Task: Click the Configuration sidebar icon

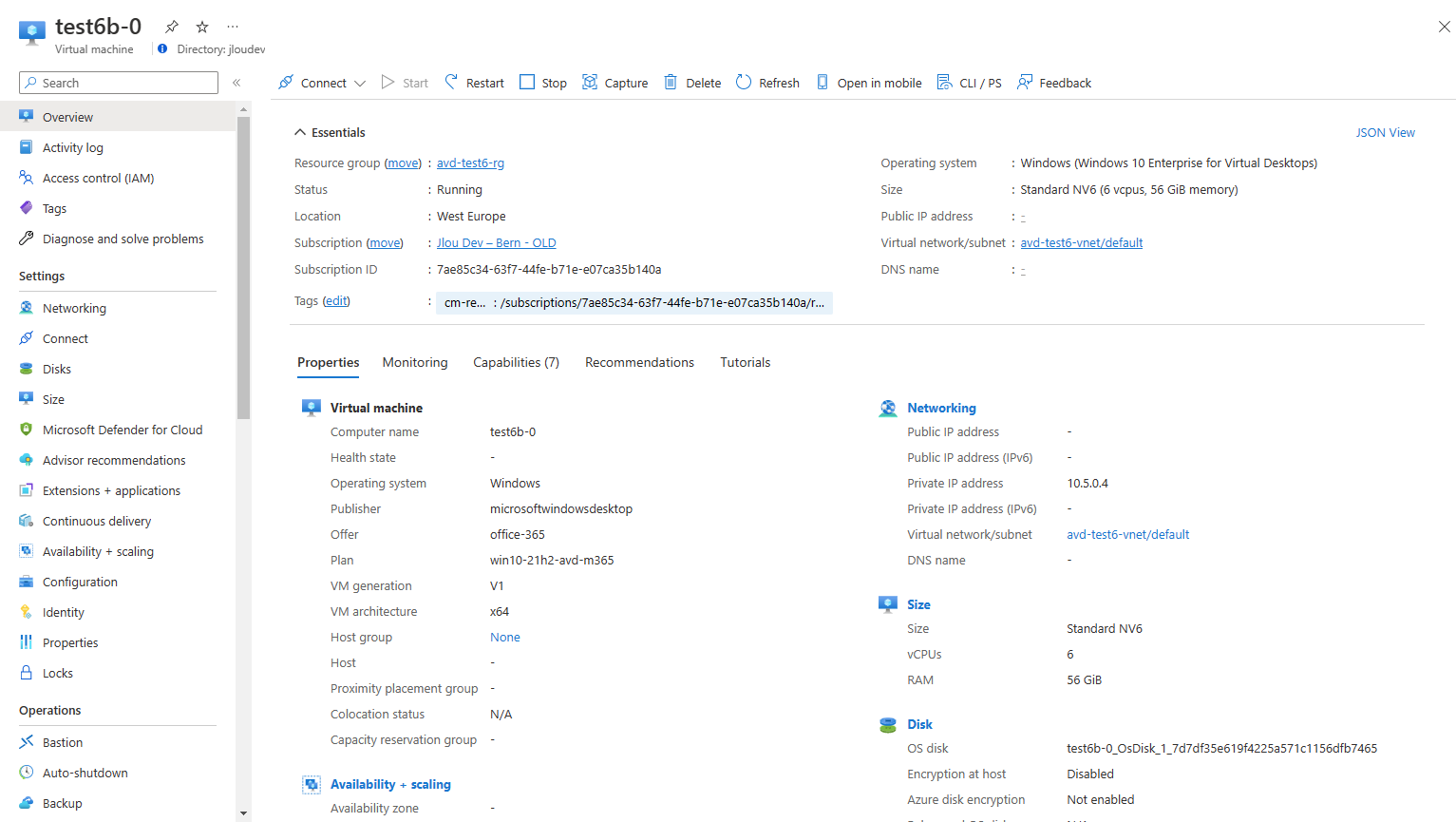Action: click(27, 582)
